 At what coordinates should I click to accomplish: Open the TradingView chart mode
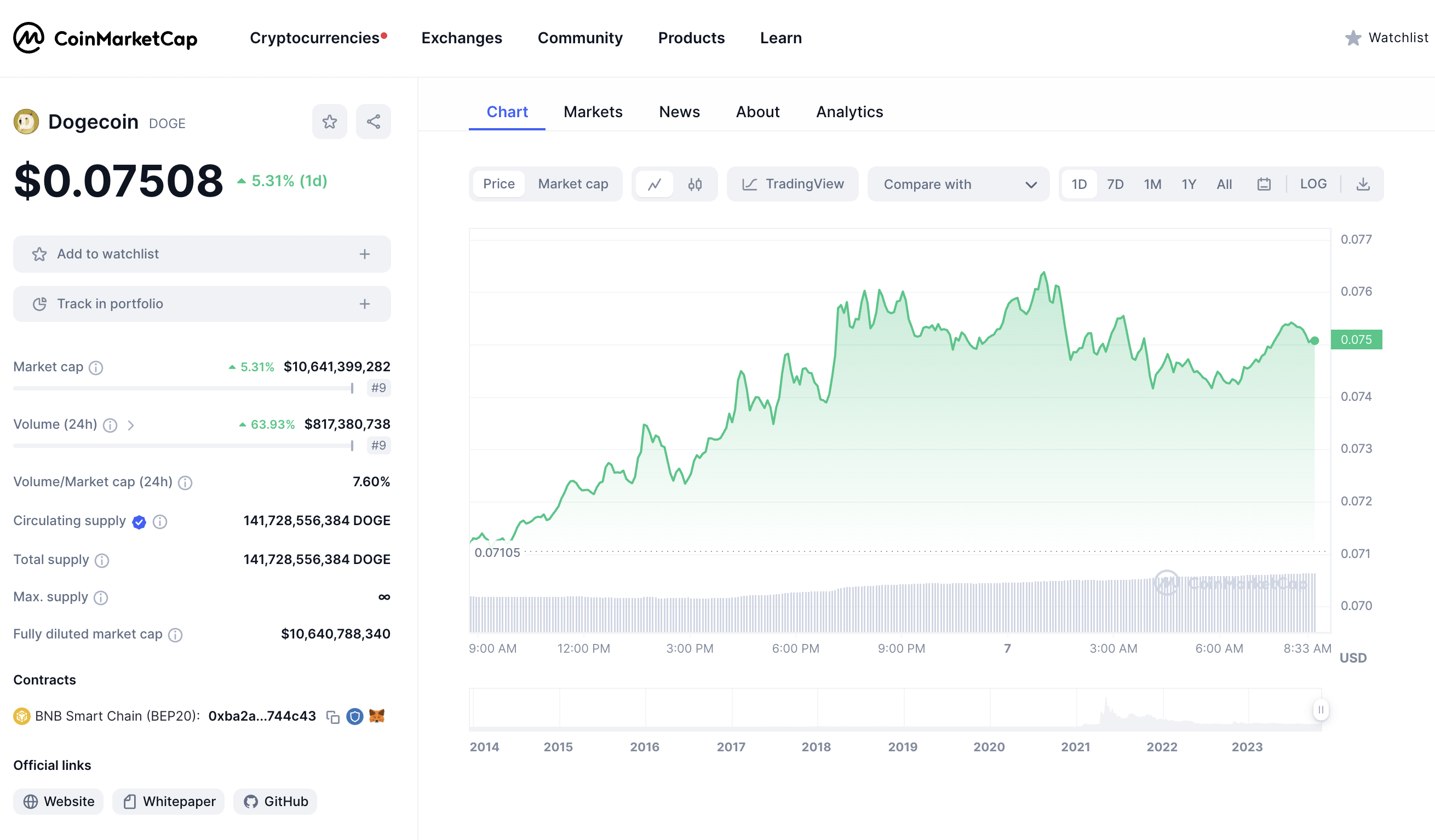792,183
